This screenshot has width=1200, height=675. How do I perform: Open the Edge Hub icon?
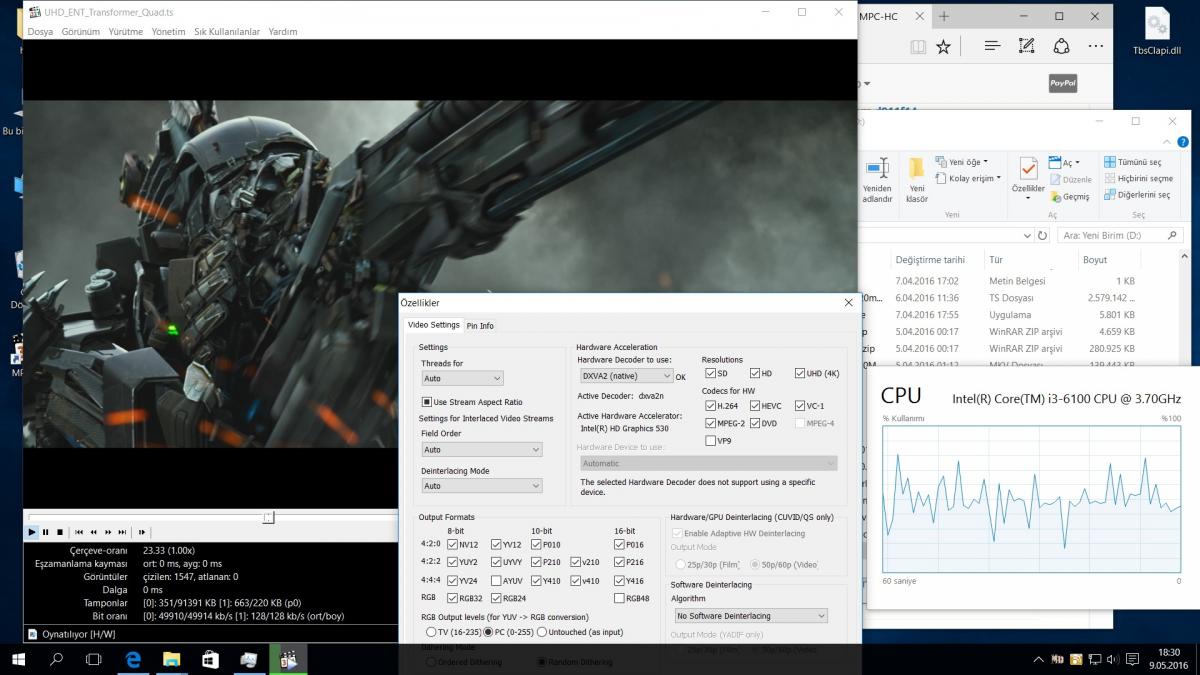click(x=992, y=47)
